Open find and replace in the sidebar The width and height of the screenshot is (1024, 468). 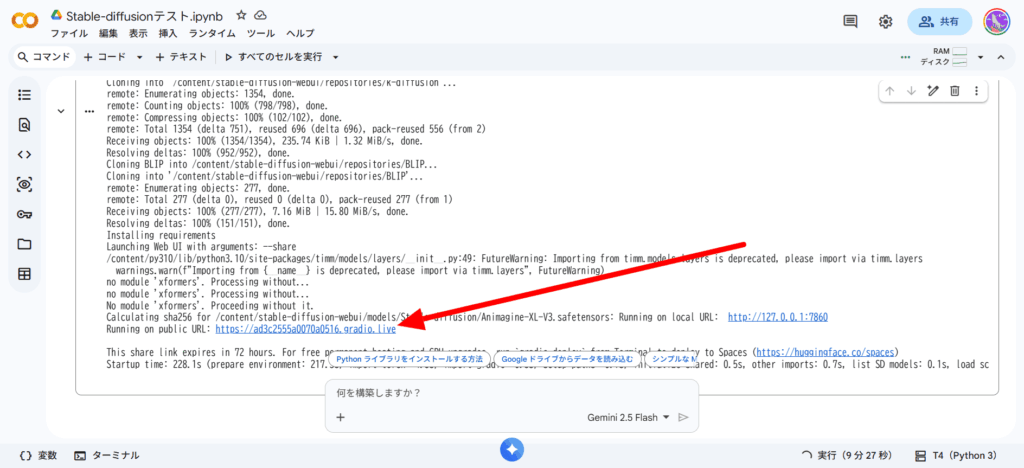coord(25,125)
